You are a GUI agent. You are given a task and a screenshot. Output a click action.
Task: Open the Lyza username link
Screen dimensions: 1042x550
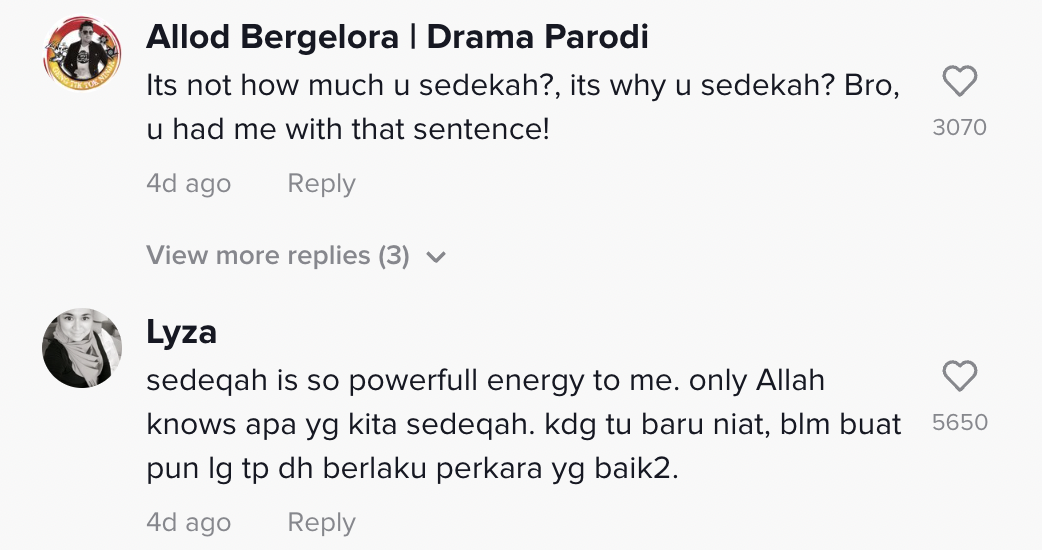[x=181, y=332]
